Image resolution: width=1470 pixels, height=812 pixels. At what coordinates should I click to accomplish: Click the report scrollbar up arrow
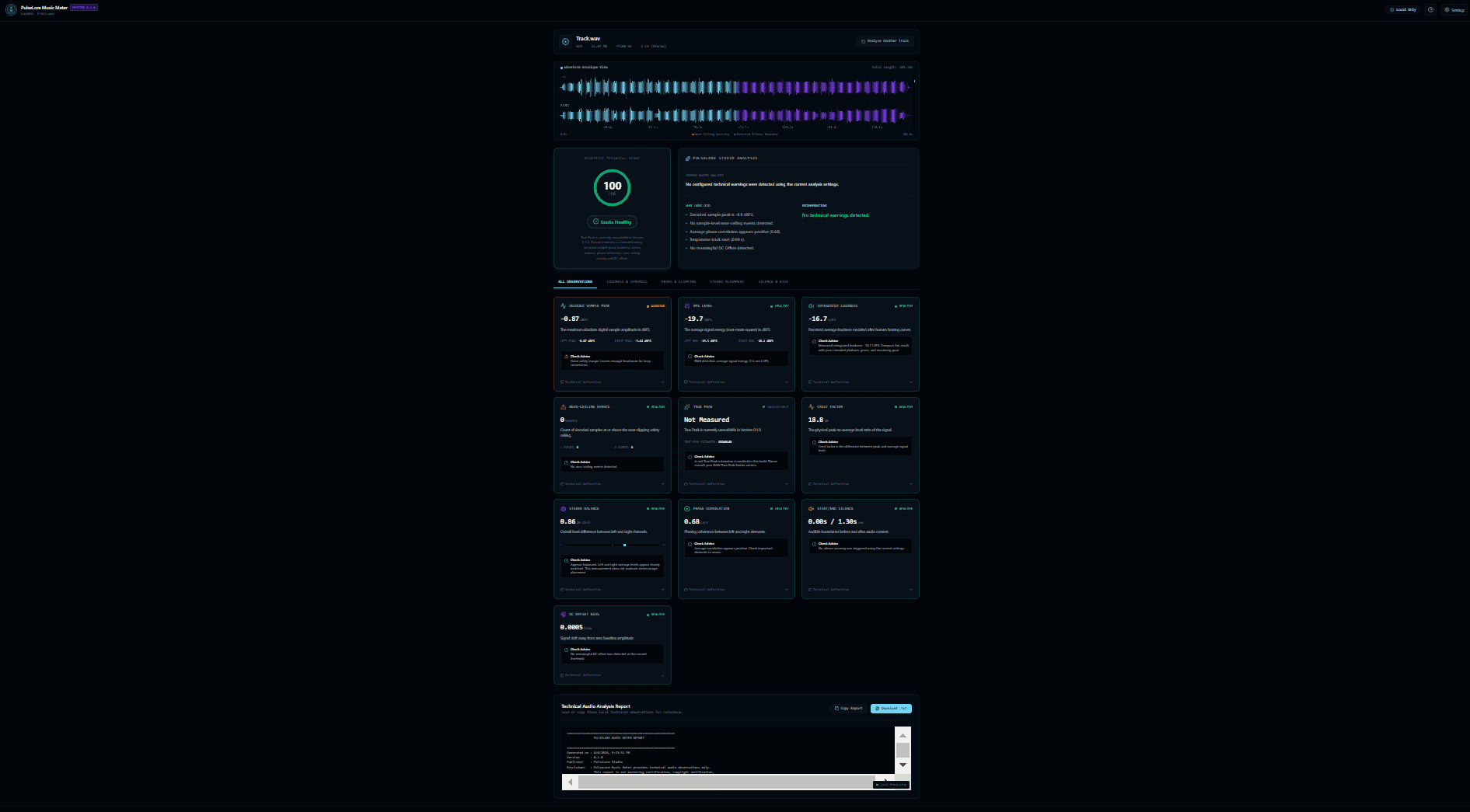click(903, 735)
